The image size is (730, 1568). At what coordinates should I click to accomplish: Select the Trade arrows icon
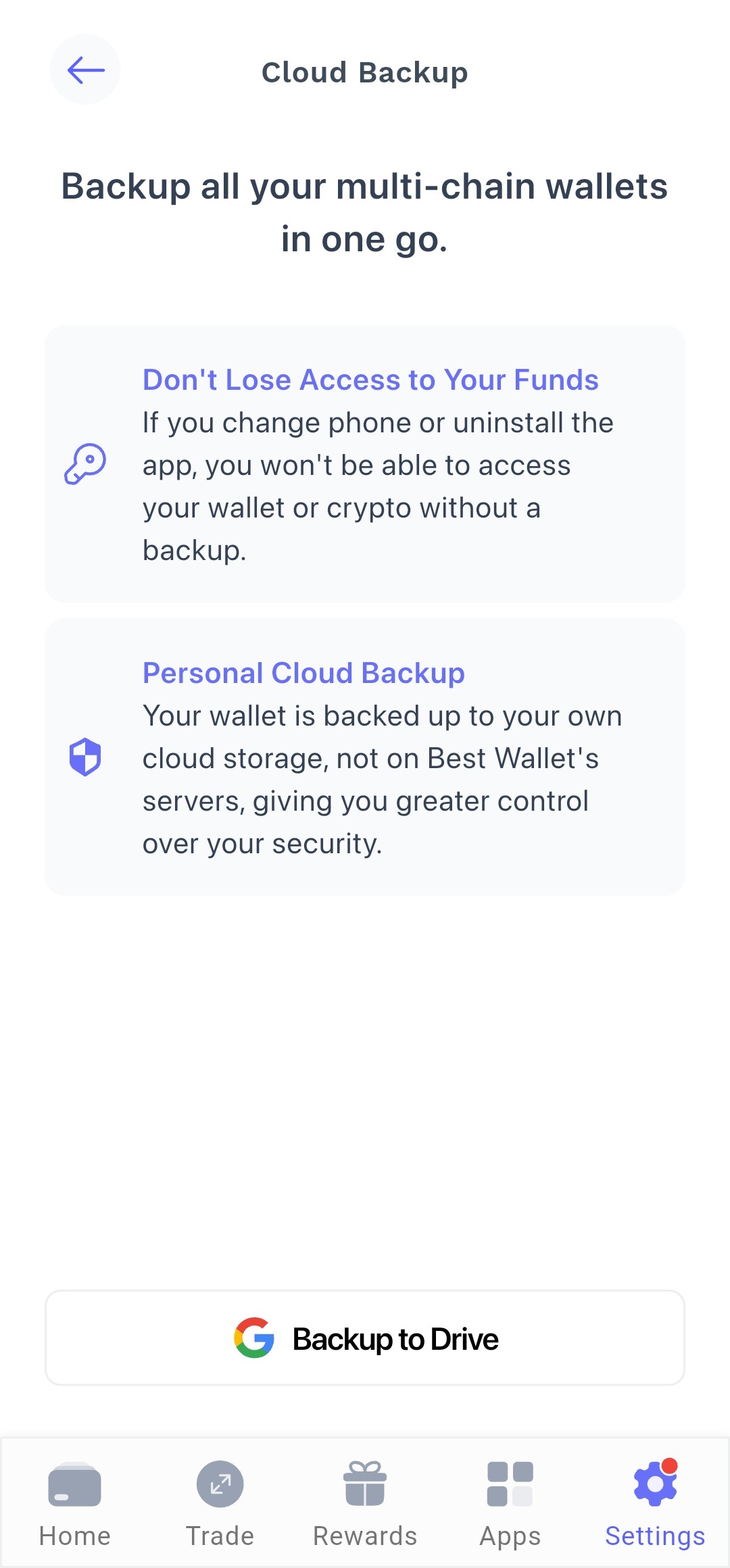(220, 1484)
